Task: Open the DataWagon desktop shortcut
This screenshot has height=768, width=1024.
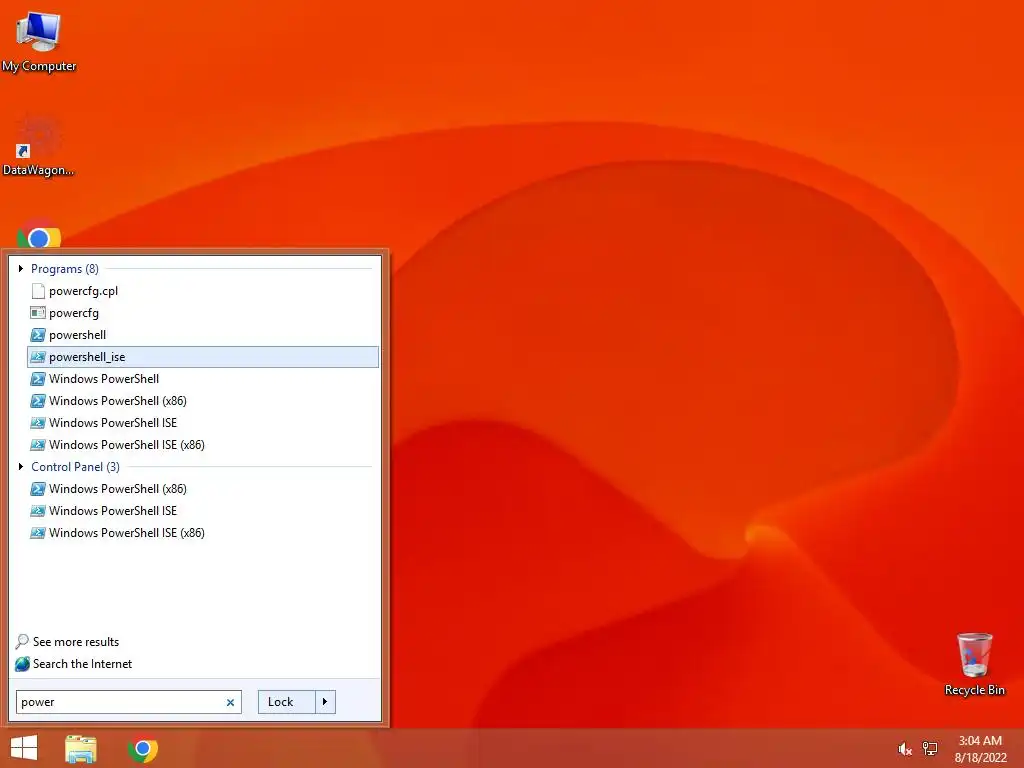Action: (39, 145)
